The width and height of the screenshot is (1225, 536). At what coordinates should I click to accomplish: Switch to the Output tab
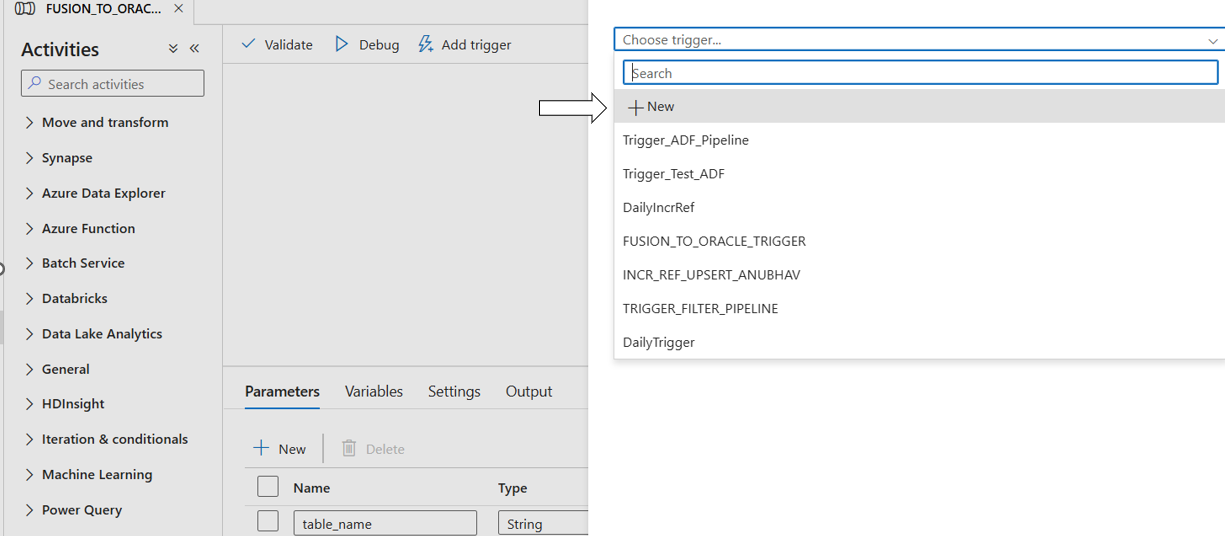click(529, 391)
